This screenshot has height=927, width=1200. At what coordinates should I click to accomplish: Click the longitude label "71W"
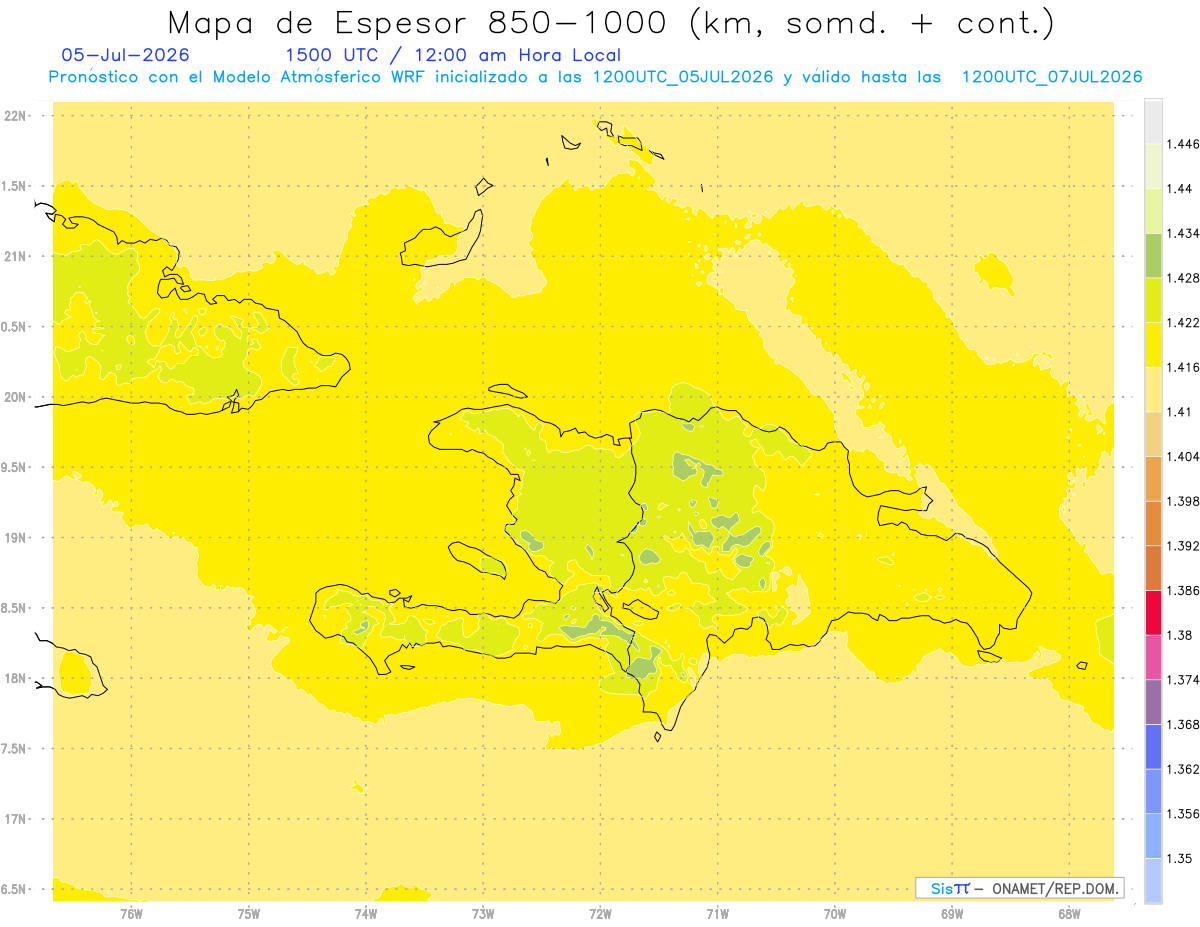click(x=717, y=914)
